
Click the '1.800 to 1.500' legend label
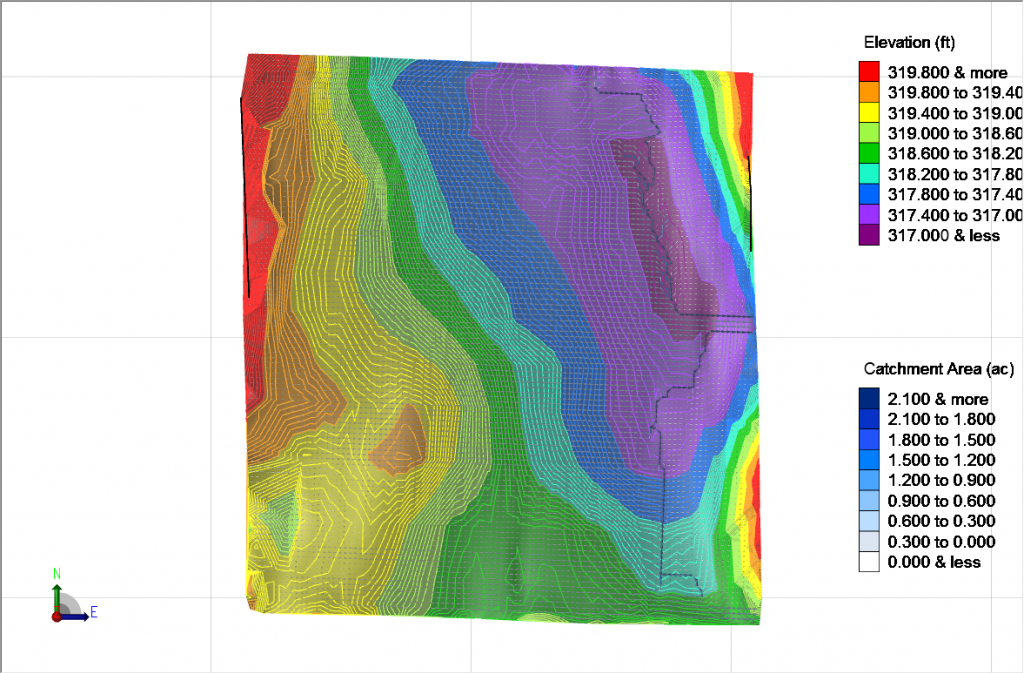[x=942, y=439]
